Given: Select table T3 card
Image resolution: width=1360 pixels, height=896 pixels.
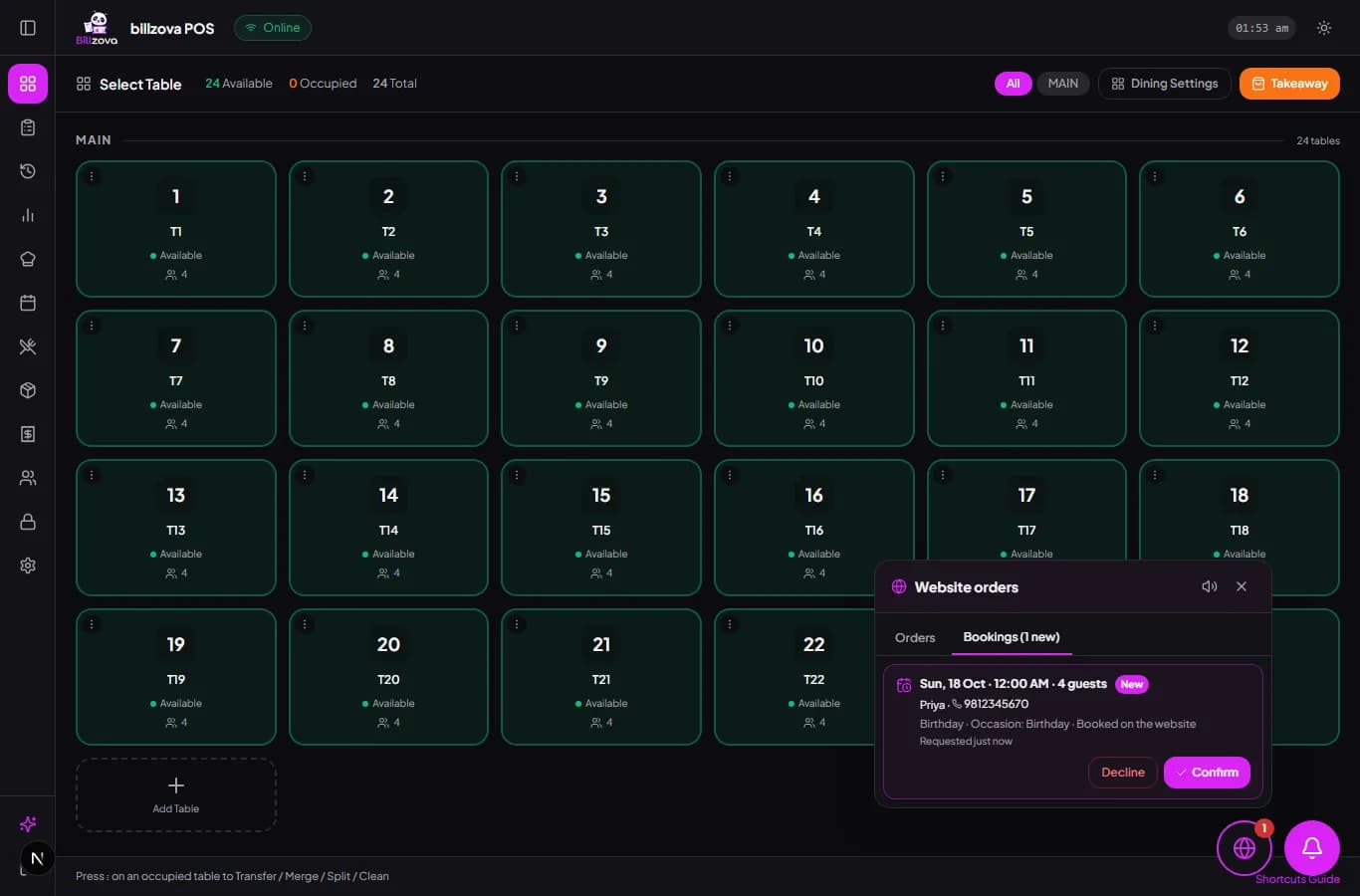Looking at the screenshot, I should [x=601, y=229].
